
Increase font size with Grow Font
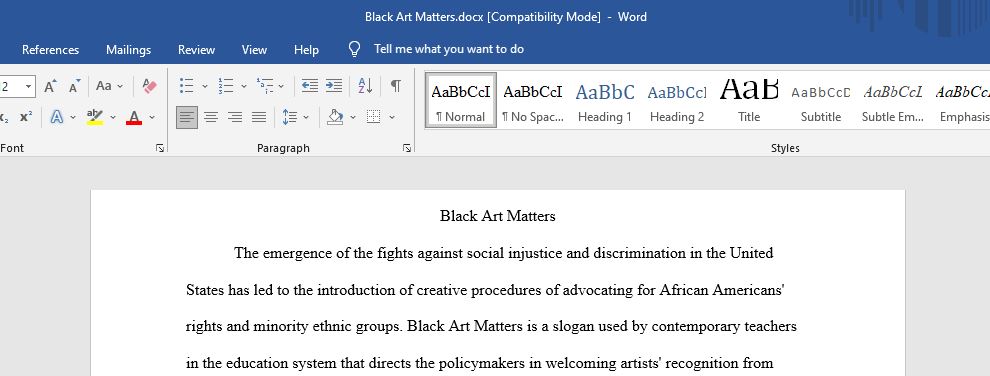[51, 86]
